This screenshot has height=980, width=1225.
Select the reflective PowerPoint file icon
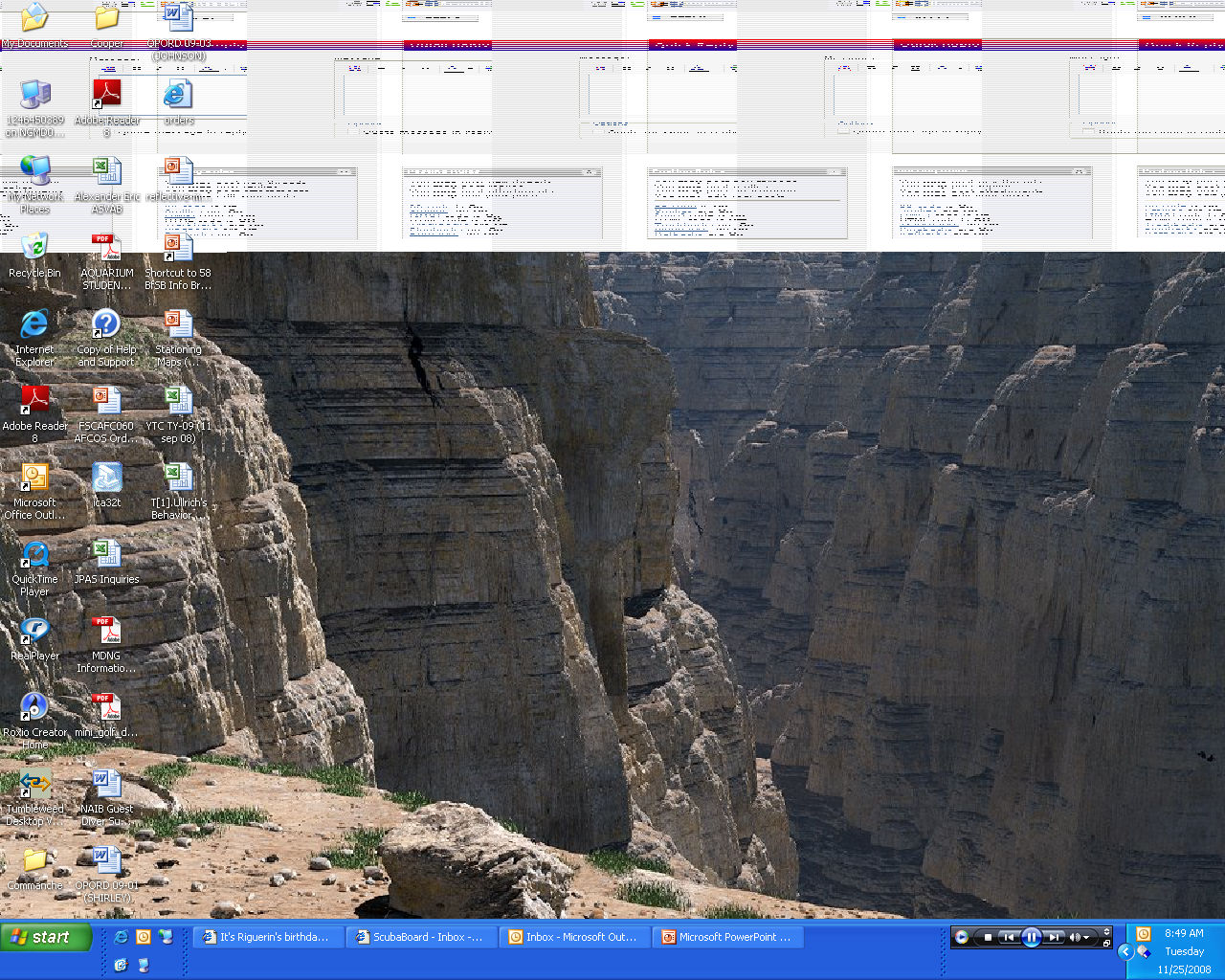coord(178,178)
